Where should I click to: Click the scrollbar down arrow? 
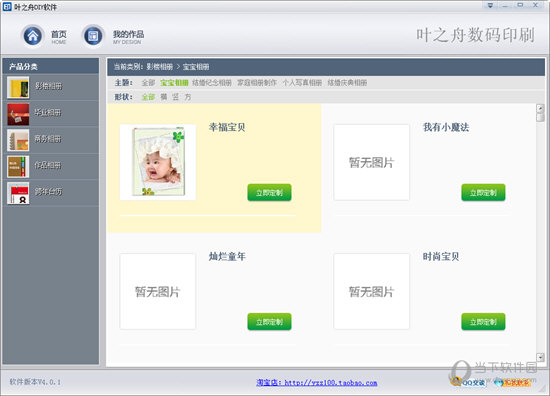tap(540, 357)
